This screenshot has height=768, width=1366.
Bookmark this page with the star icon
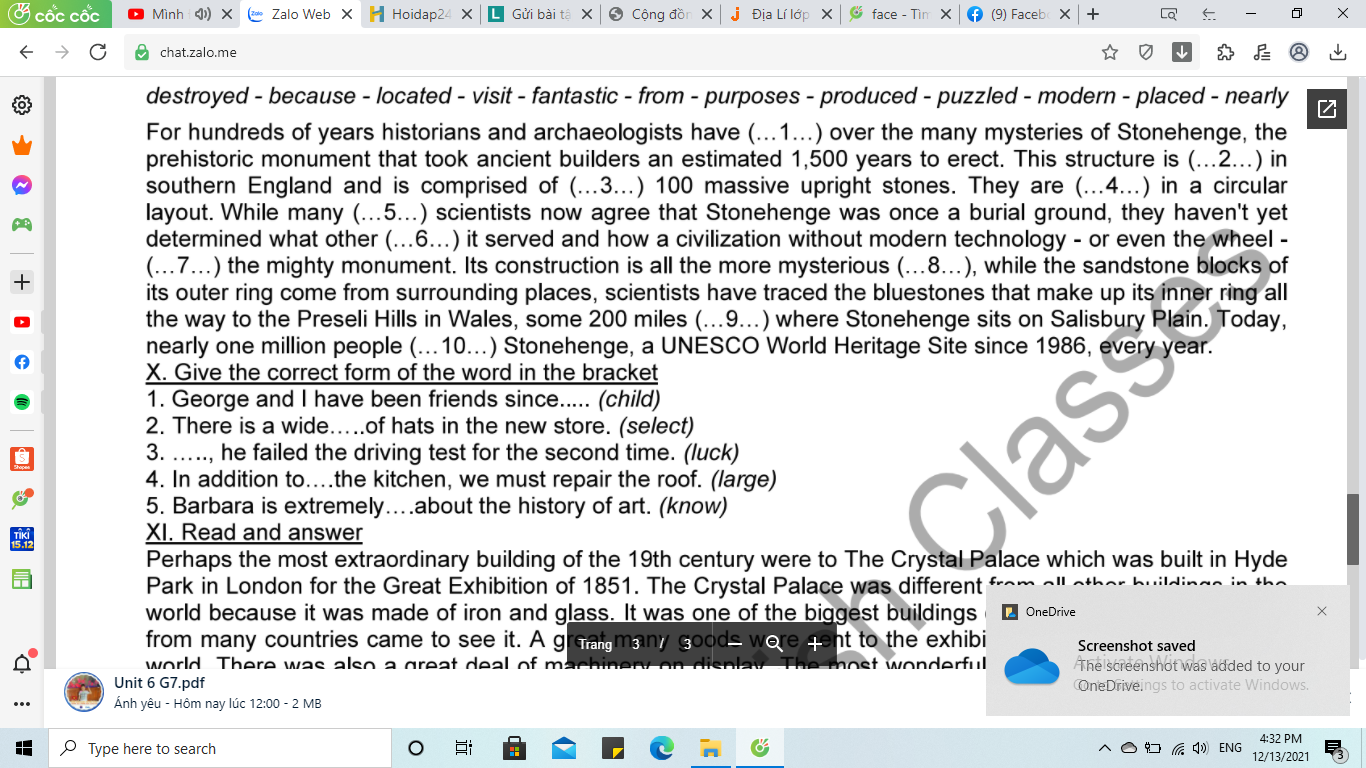[x=1109, y=52]
